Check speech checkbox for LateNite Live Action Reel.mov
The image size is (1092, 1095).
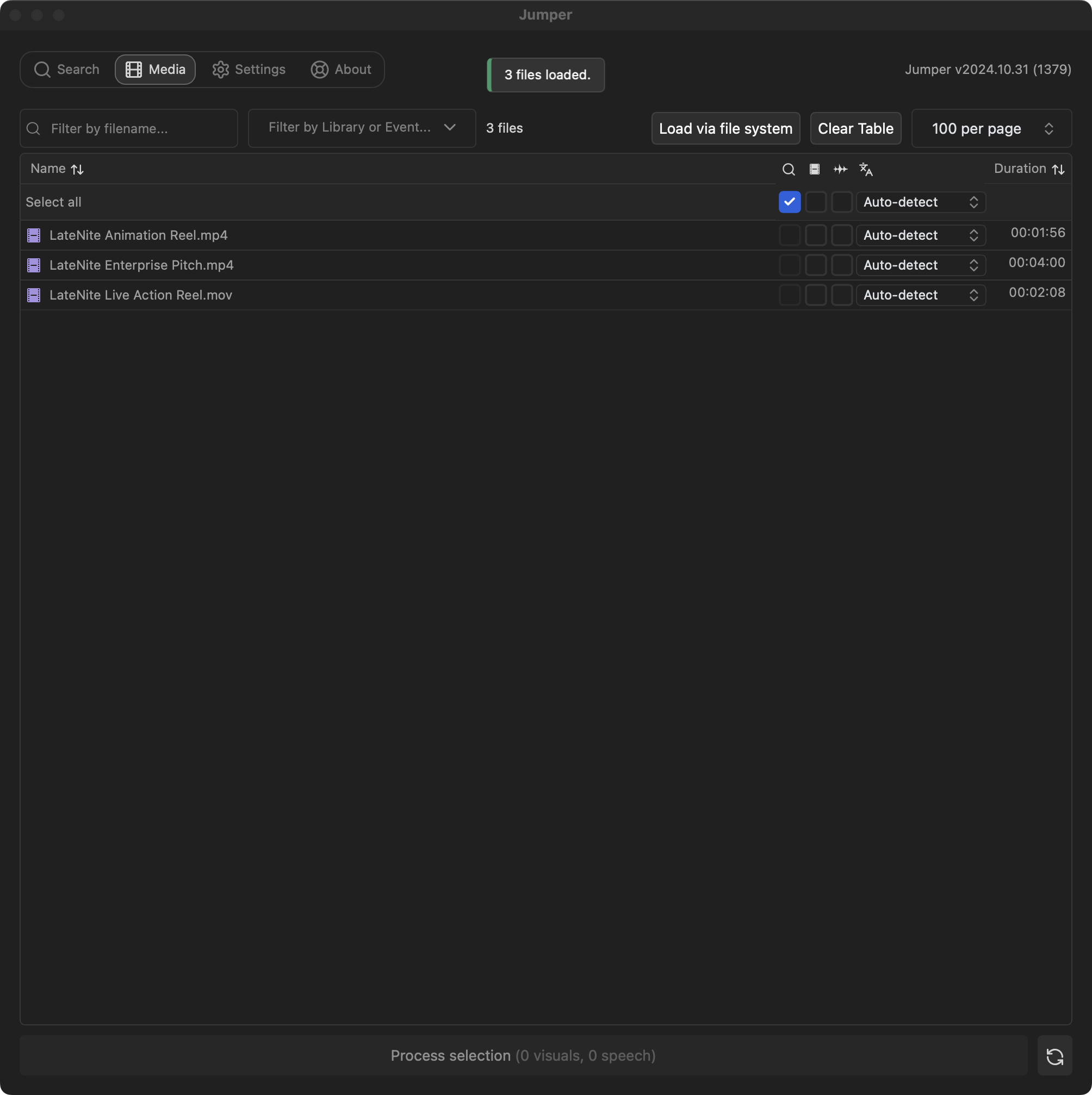point(841,295)
